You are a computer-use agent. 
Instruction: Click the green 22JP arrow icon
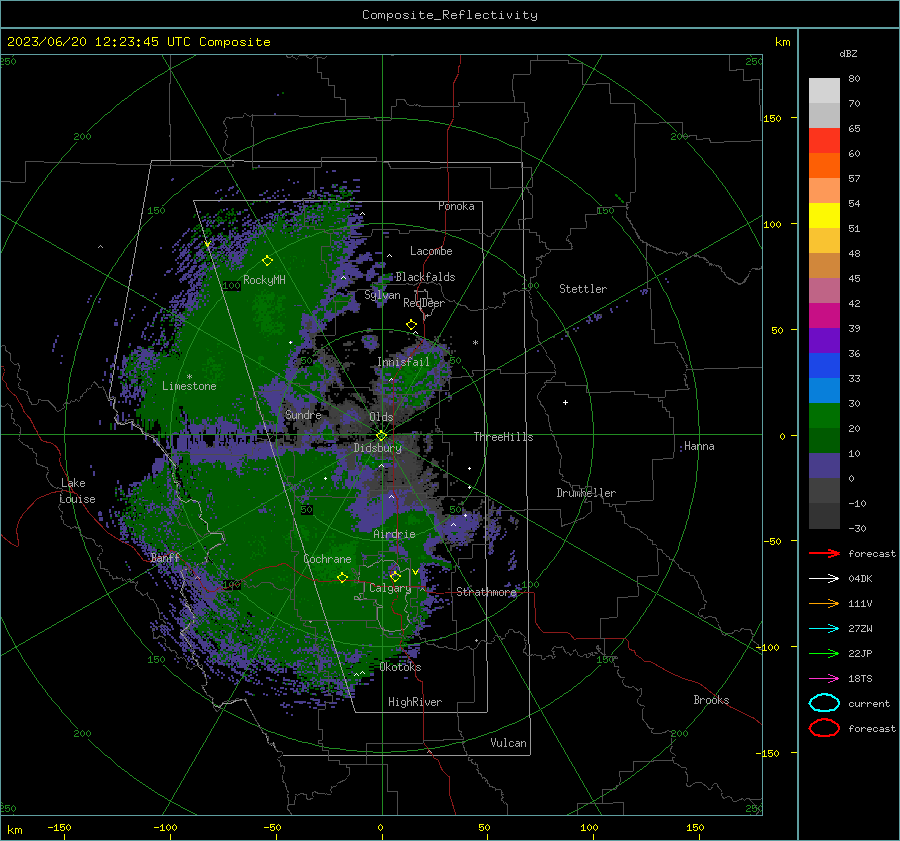point(824,653)
